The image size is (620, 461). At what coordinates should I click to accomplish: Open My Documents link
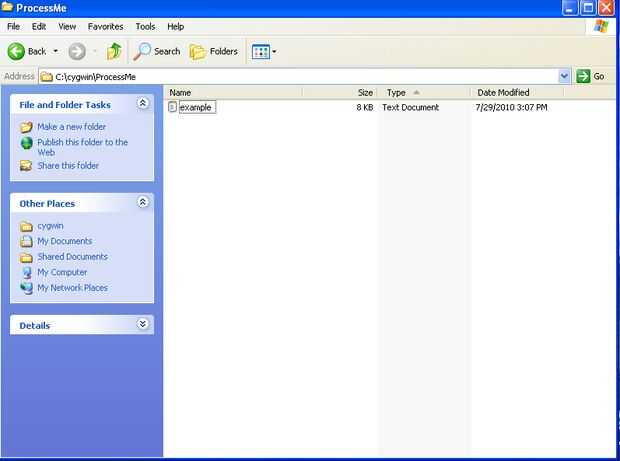64,241
